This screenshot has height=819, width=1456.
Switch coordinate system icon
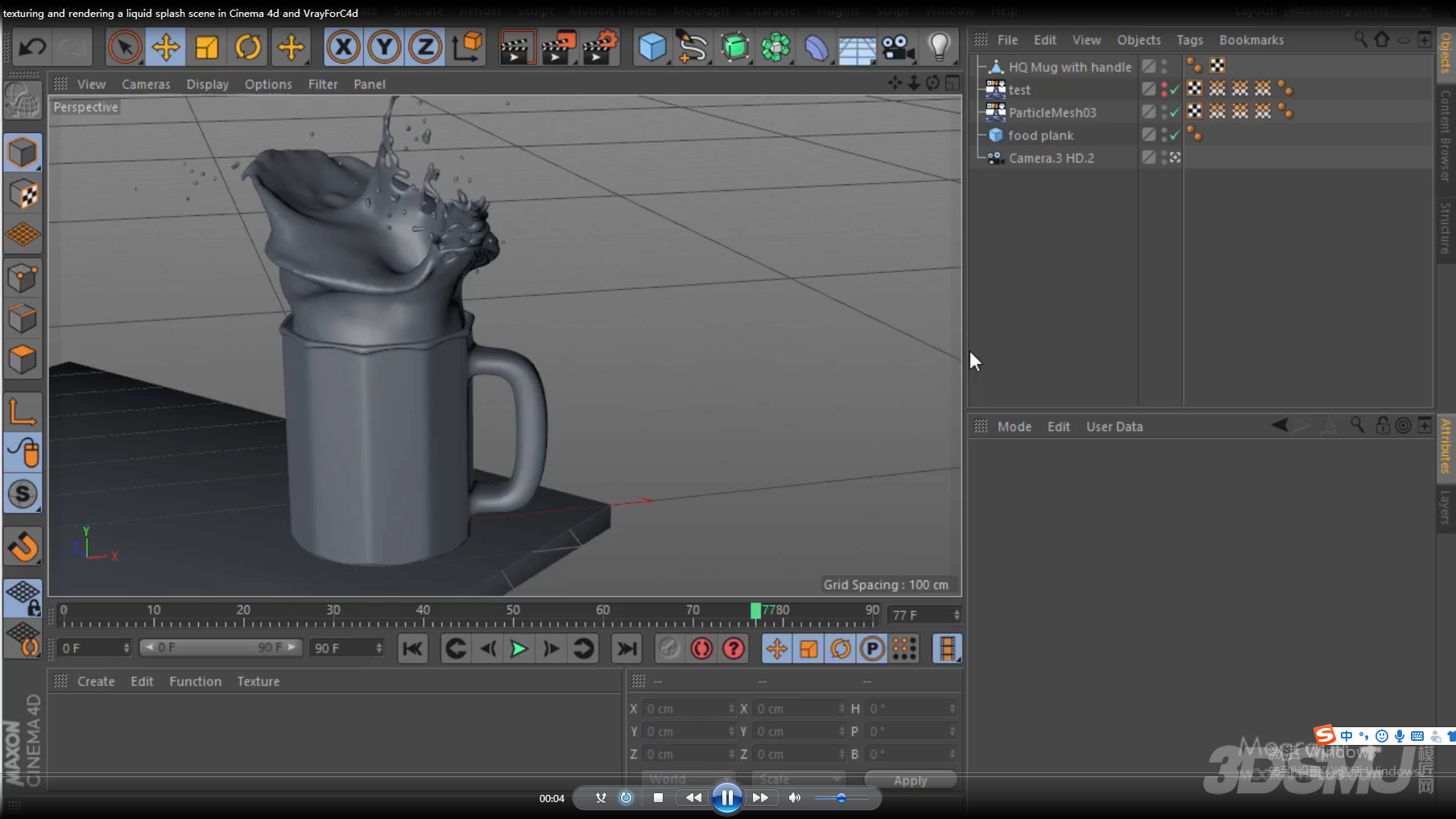[467, 48]
